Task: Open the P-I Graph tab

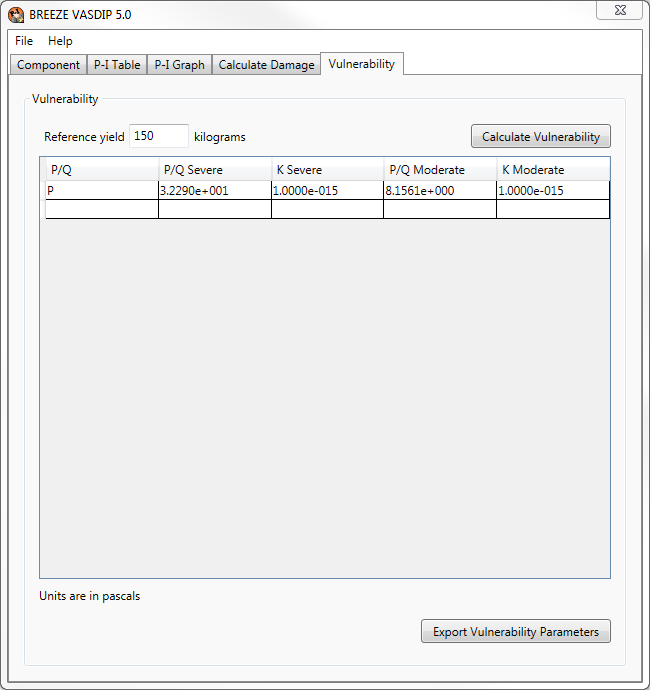Action: [x=179, y=65]
